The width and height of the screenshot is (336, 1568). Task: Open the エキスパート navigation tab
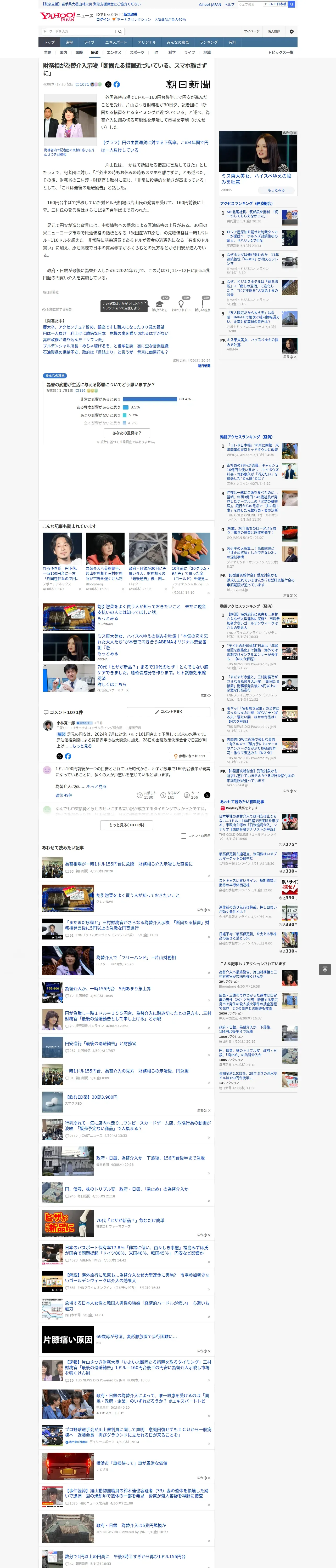(116, 43)
